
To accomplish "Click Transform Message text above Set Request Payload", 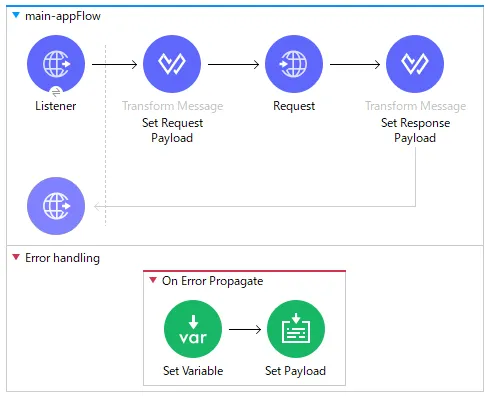I will pos(172,106).
